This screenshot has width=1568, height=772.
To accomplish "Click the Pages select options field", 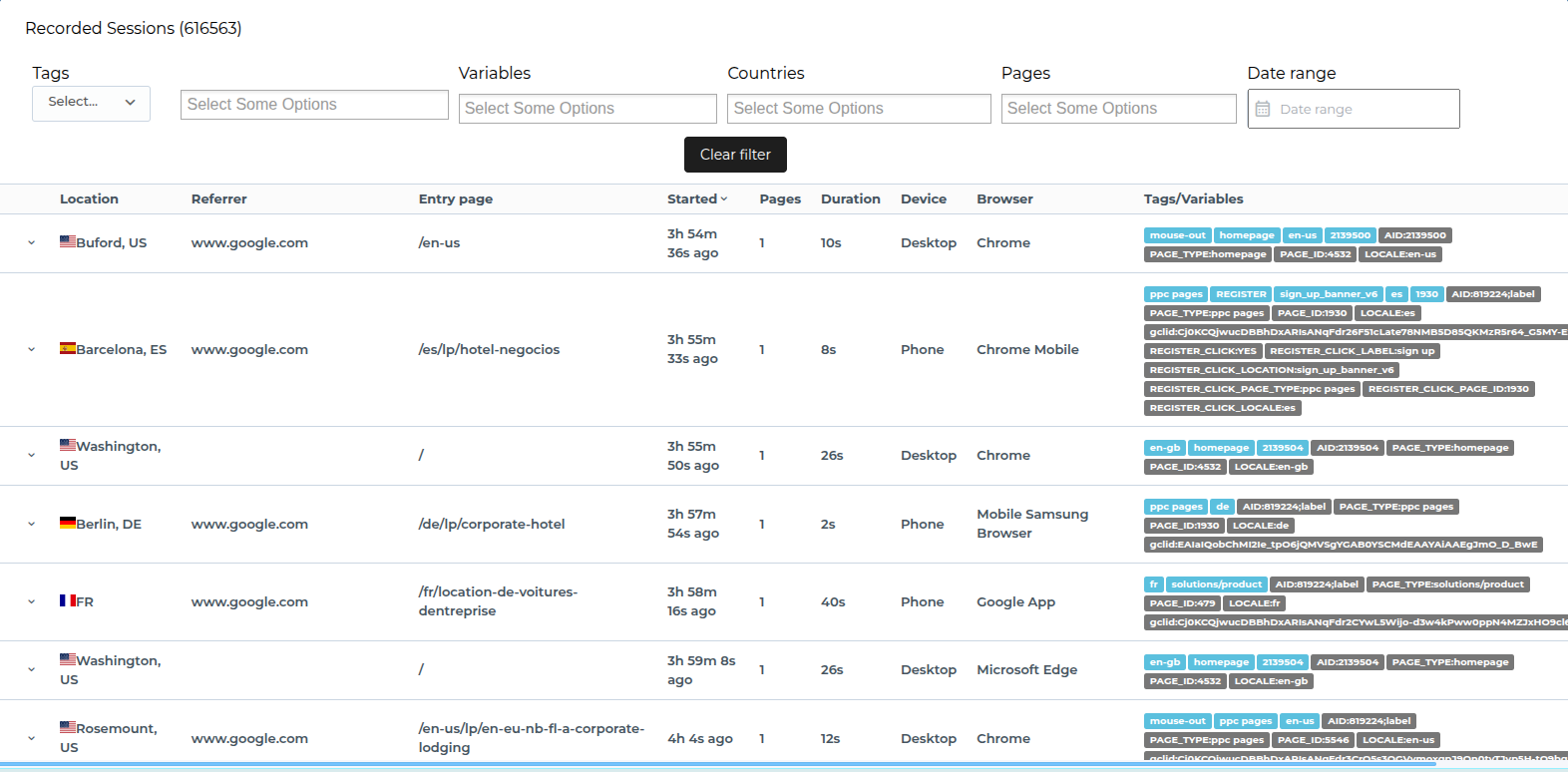I will coord(1117,109).
